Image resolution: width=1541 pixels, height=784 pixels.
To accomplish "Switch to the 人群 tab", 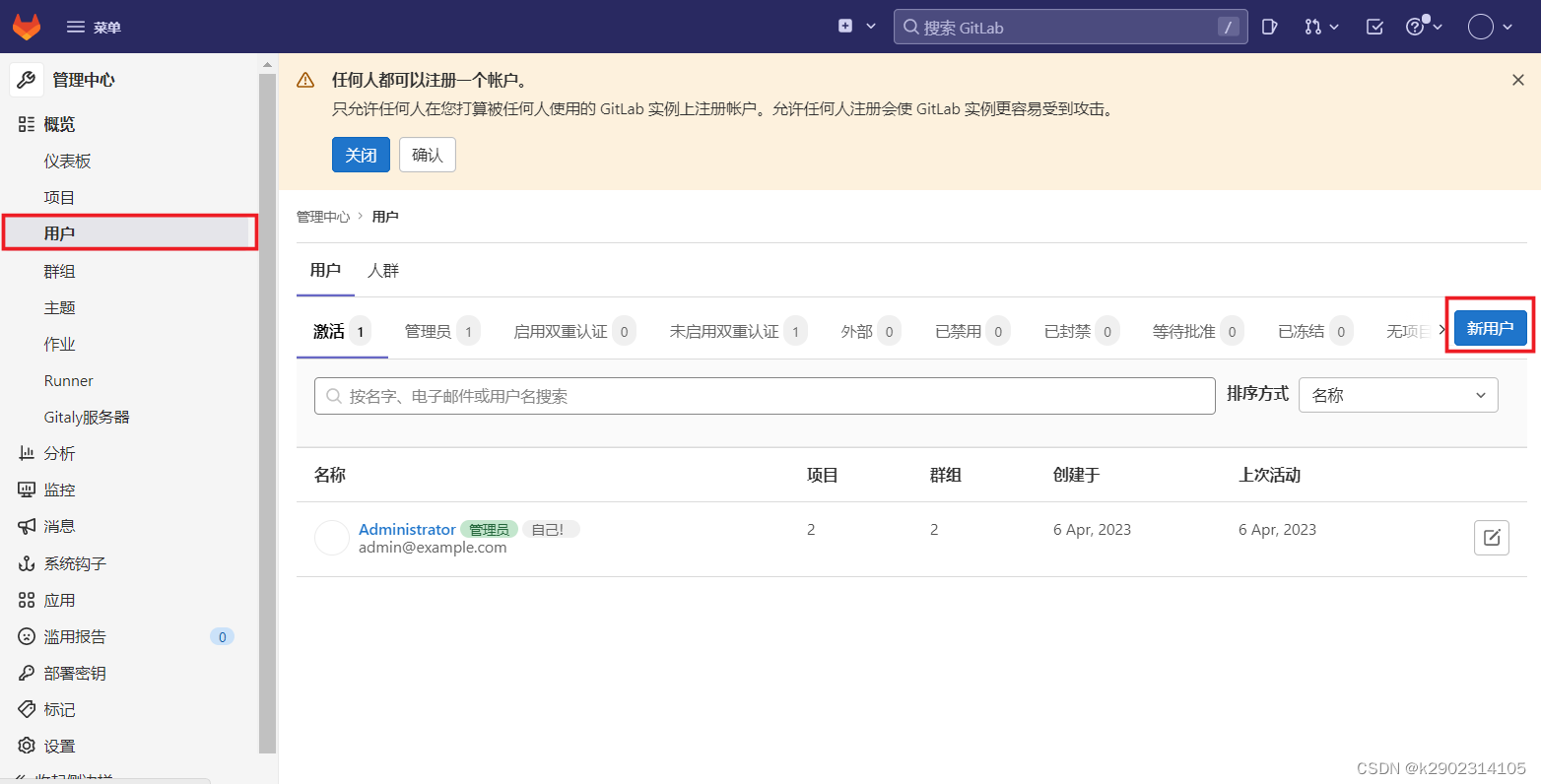I will tap(383, 270).
